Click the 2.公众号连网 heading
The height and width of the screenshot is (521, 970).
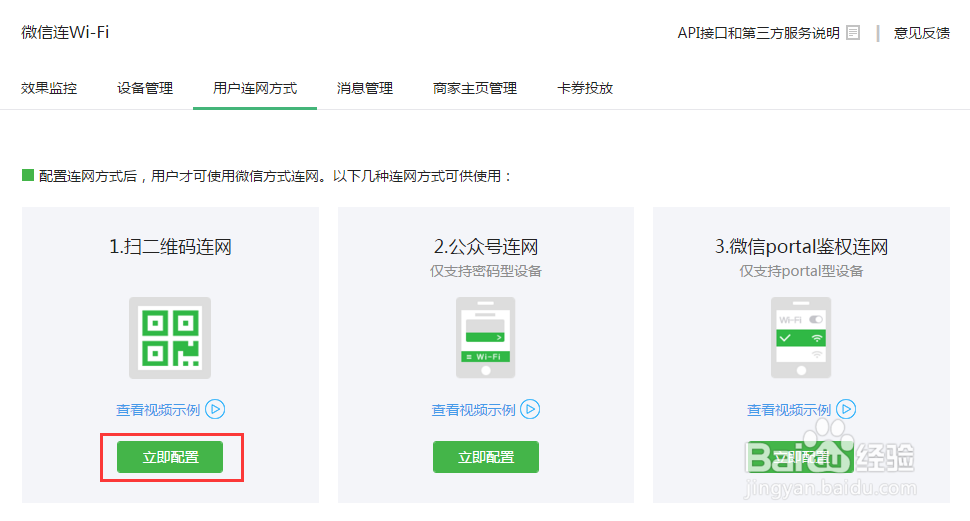(486, 247)
